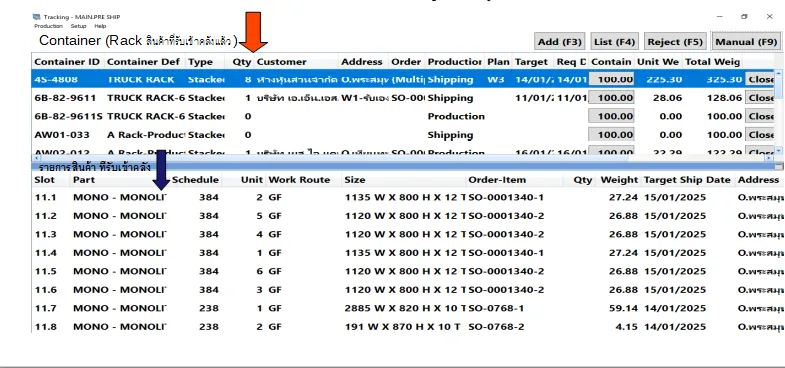Screen dimensions: 785x368
Task: Click the Customer column header
Action: click(x=296, y=62)
